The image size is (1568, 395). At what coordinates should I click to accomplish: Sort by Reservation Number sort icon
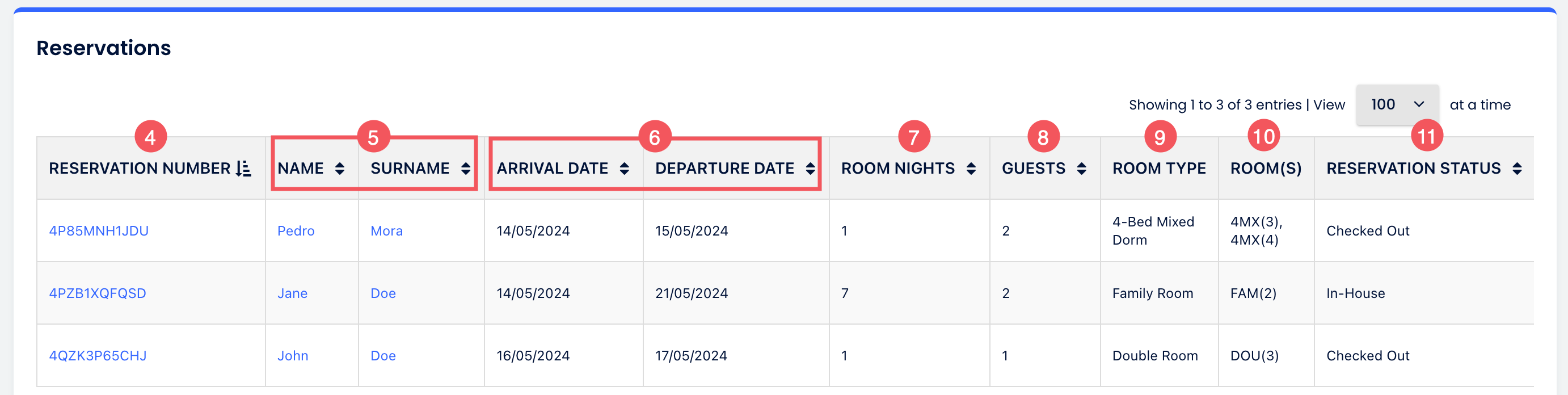point(243,169)
